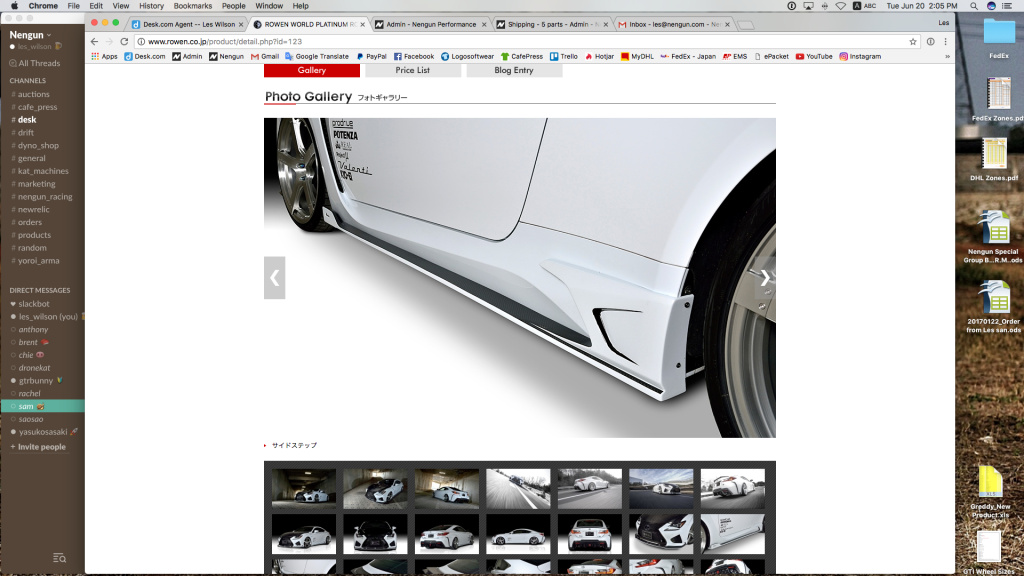Open the Chrome three-dot options menu
Screen dimensions: 1024x576
tap(945, 42)
